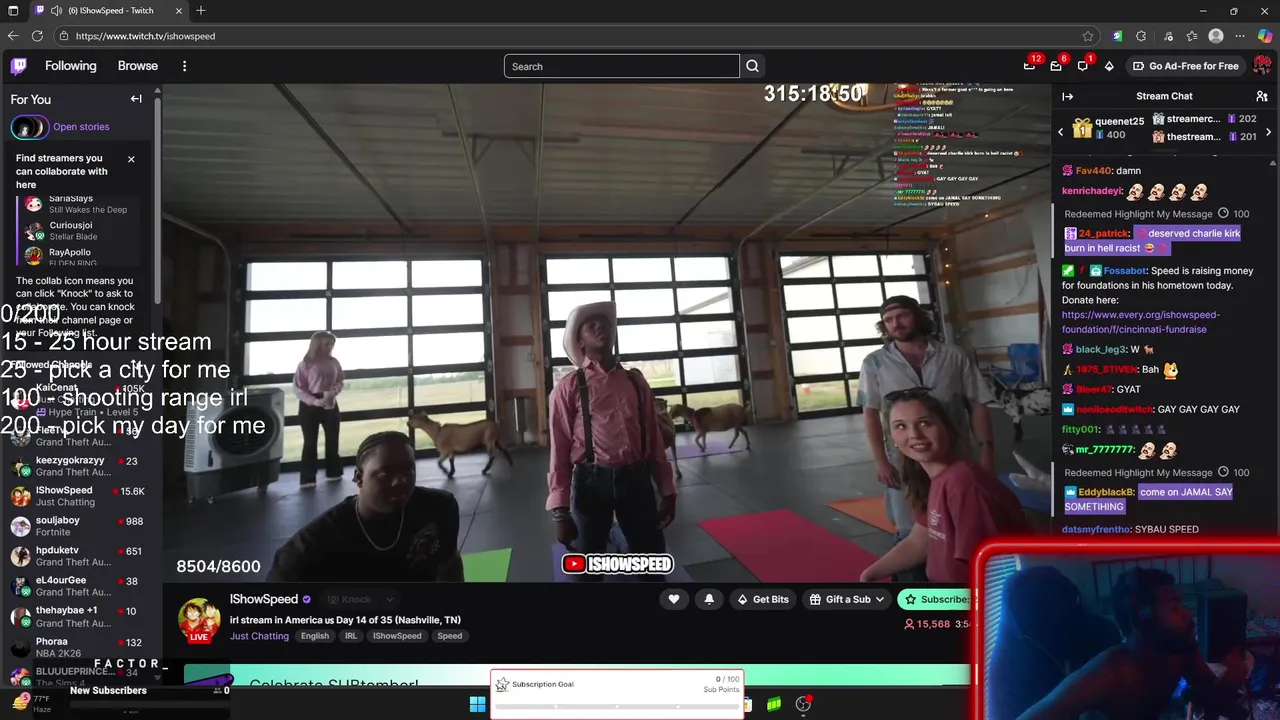Open the hpduketv channel in the sidebar
The height and width of the screenshot is (720, 1280).
click(x=78, y=556)
